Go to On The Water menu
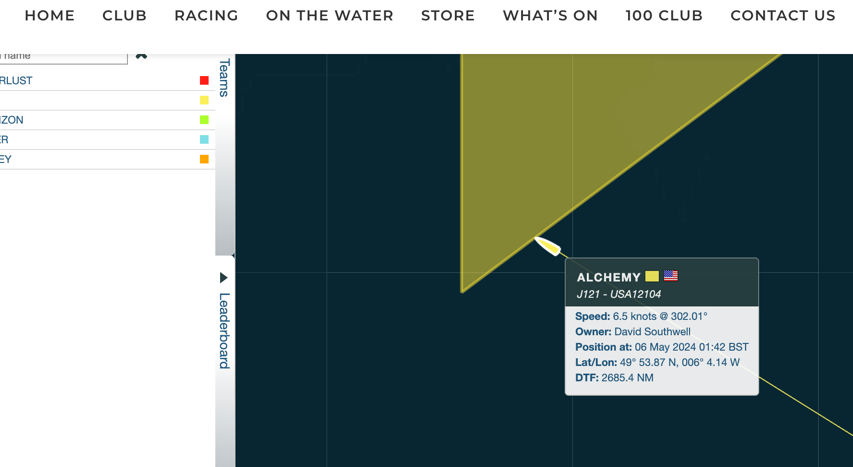Viewport: 853px width, 467px height. pyautogui.click(x=330, y=16)
